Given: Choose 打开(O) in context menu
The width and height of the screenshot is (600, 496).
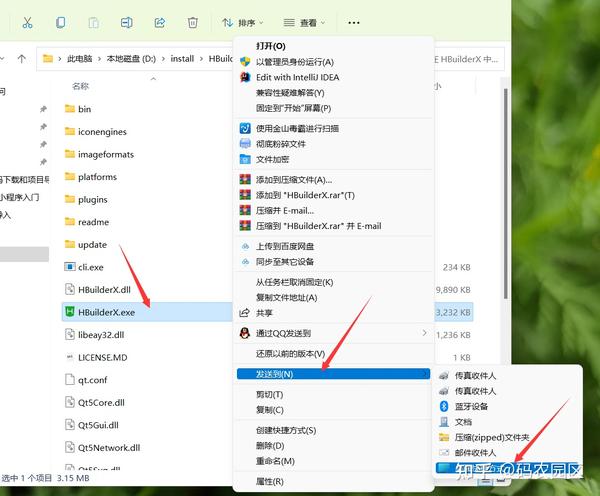Looking at the screenshot, I should (334, 46).
